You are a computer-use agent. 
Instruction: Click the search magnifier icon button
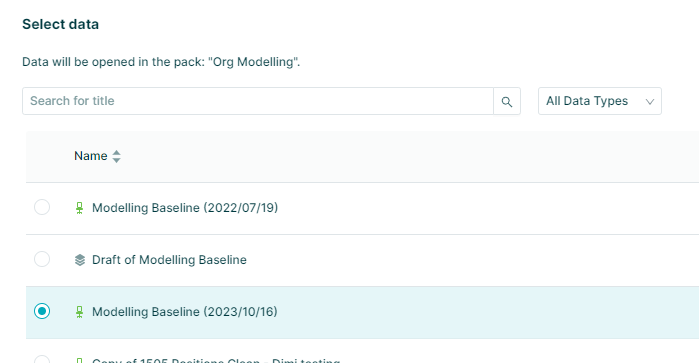(x=507, y=101)
